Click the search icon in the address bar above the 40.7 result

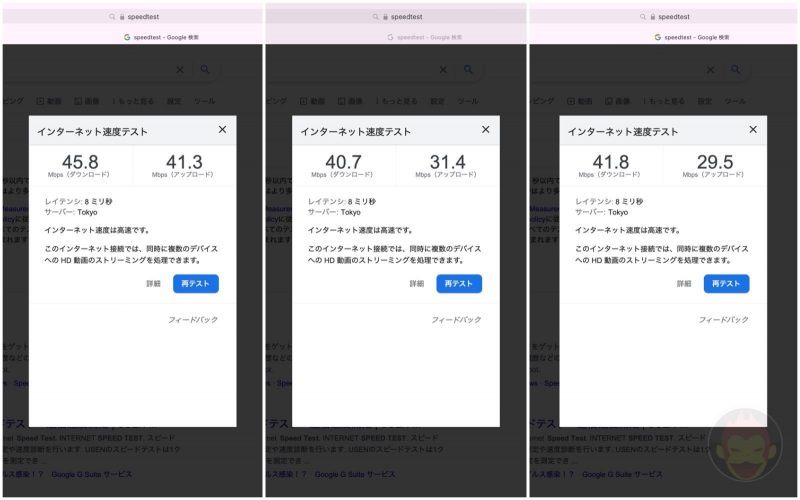(376, 17)
